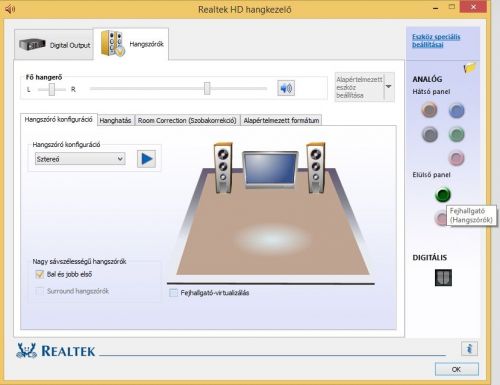500x385 pixels.
Task: Open Eszköz speciális beállításai link
Action: (x=436, y=41)
